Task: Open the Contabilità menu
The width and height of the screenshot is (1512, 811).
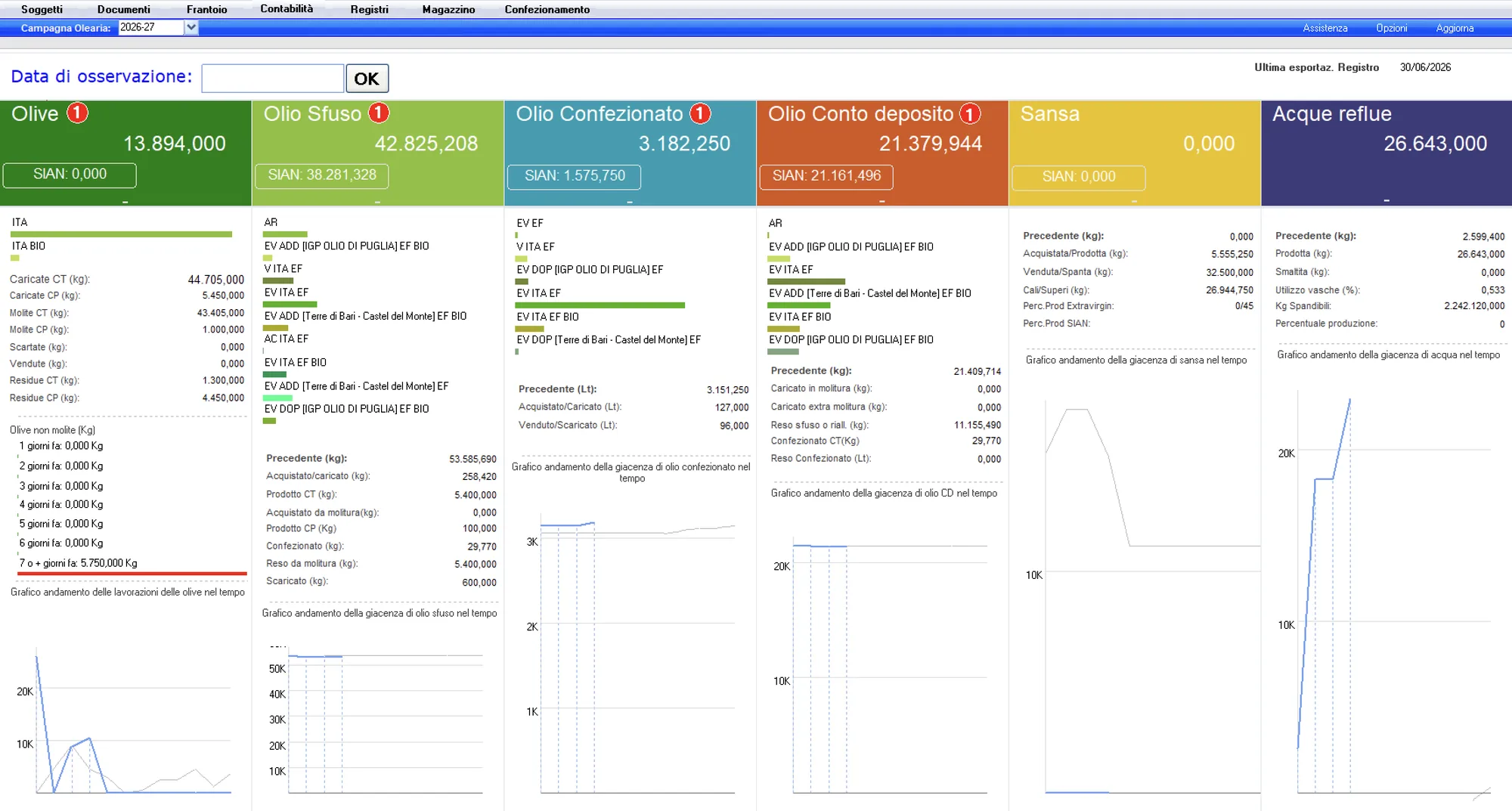Action: pos(287,8)
